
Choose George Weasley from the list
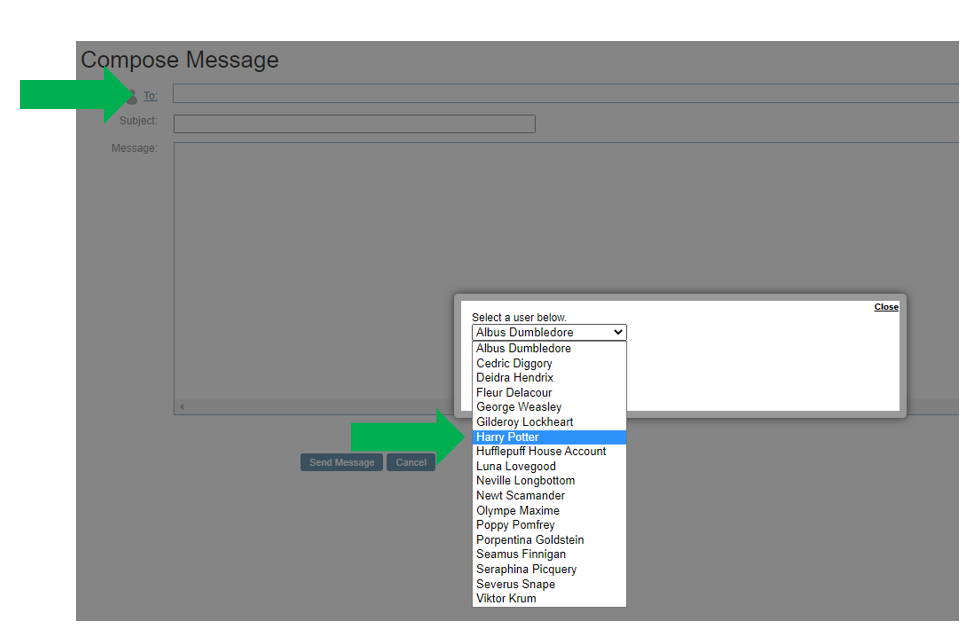click(x=549, y=407)
